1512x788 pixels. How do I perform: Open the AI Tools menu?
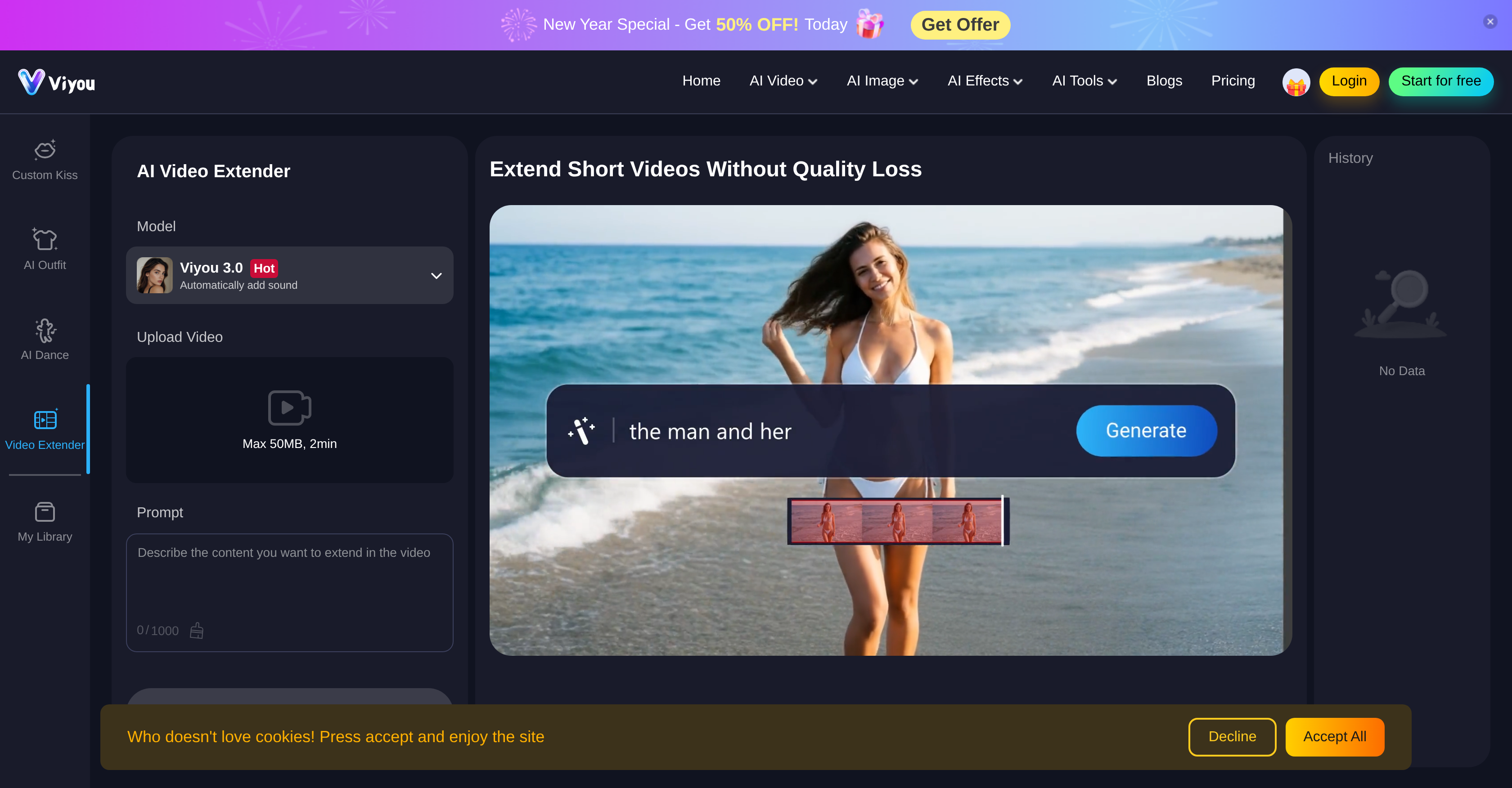coord(1083,81)
